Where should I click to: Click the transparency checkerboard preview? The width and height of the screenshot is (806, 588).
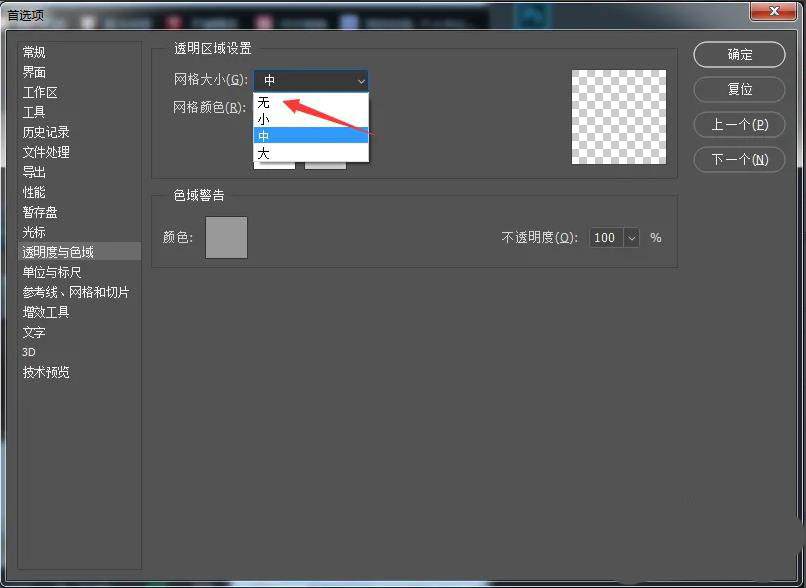[x=619, y=117]
